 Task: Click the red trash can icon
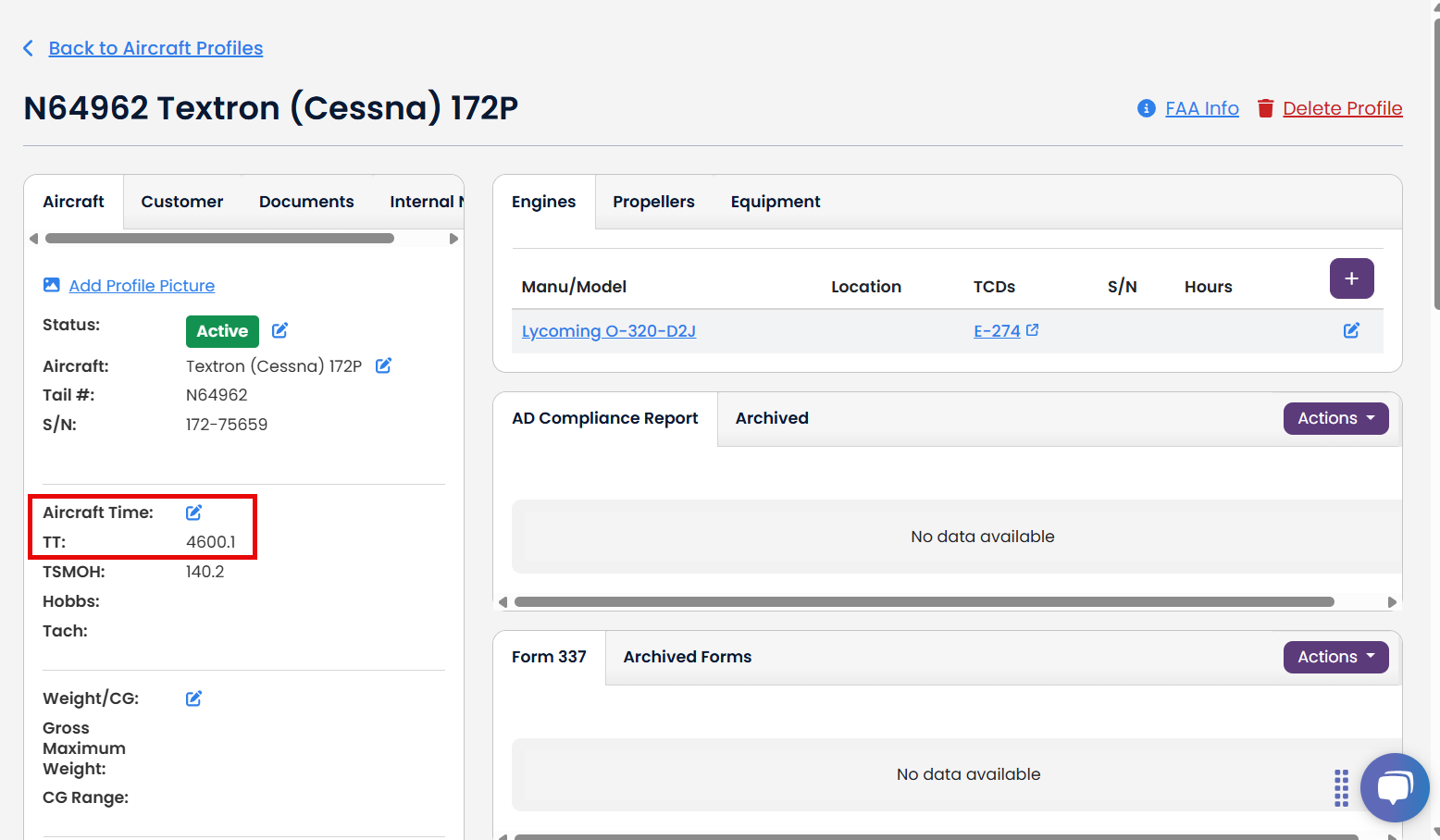(1265, 108)
